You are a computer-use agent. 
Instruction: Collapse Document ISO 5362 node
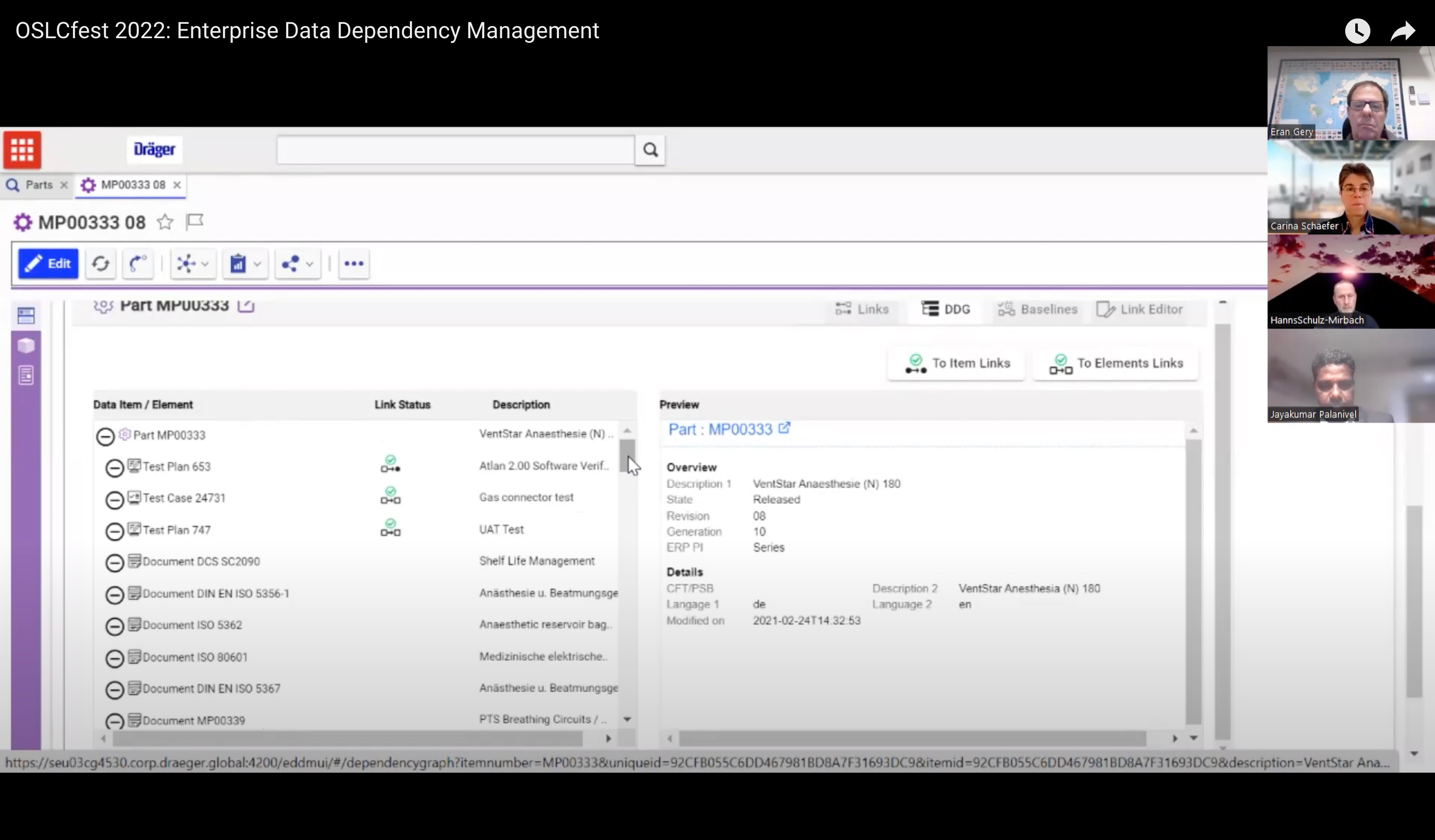pyautogui.click(x=115, y=626)
